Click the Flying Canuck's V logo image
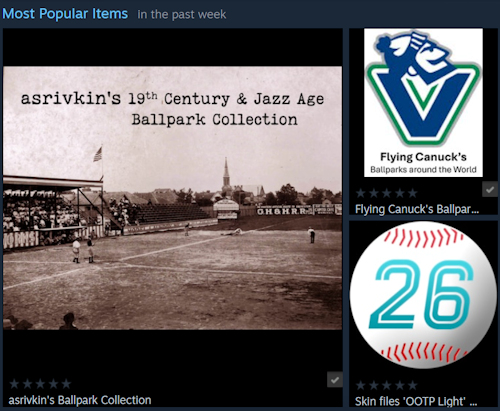 coord(423,89)
